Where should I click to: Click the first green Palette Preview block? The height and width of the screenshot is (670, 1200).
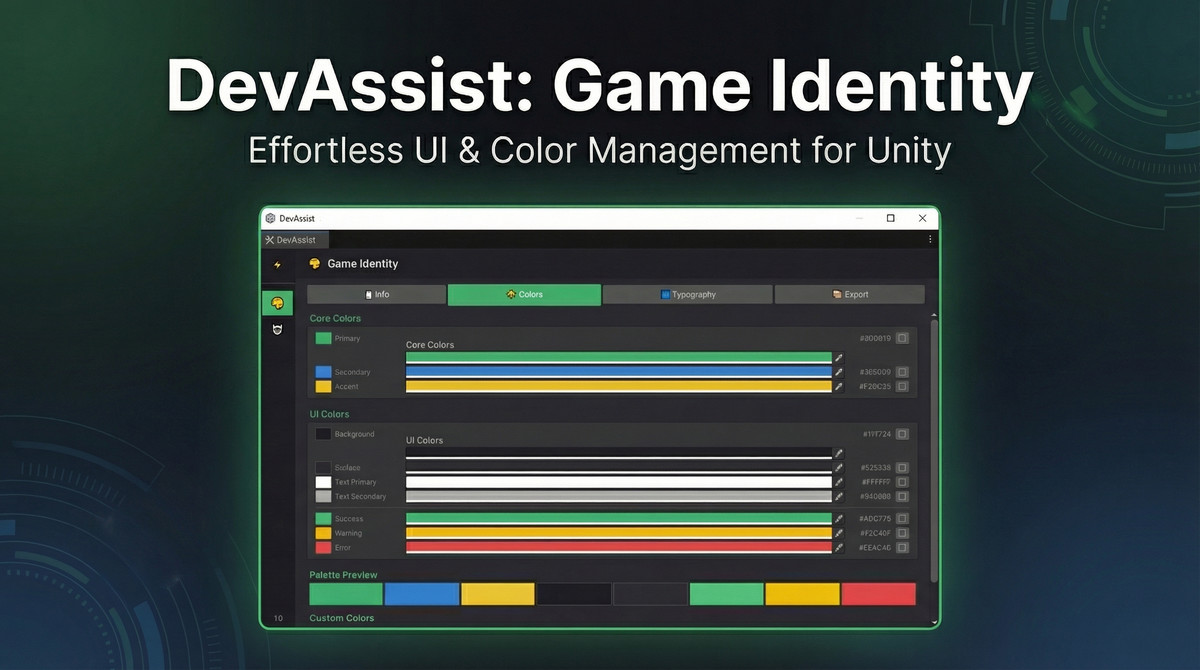(346, 594)
